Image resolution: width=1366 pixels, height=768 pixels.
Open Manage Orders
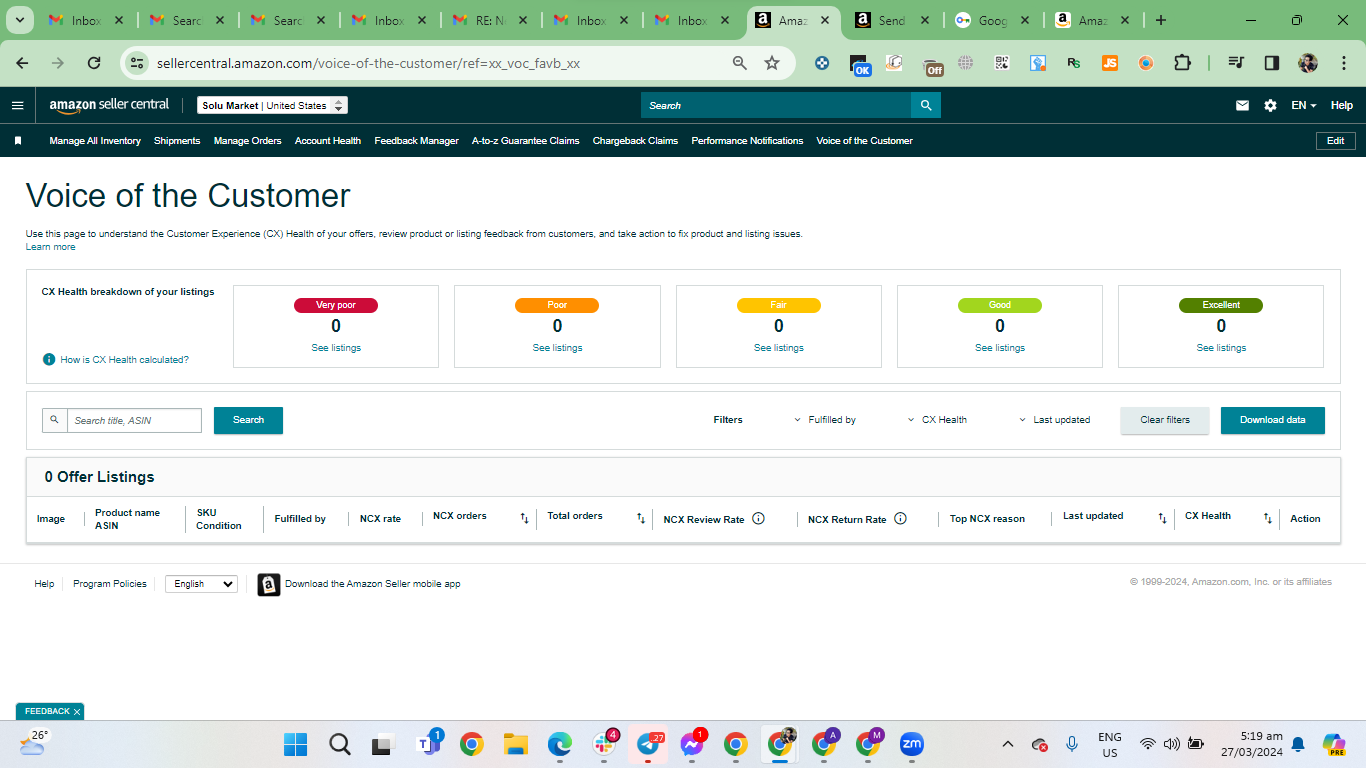(248, 141)
